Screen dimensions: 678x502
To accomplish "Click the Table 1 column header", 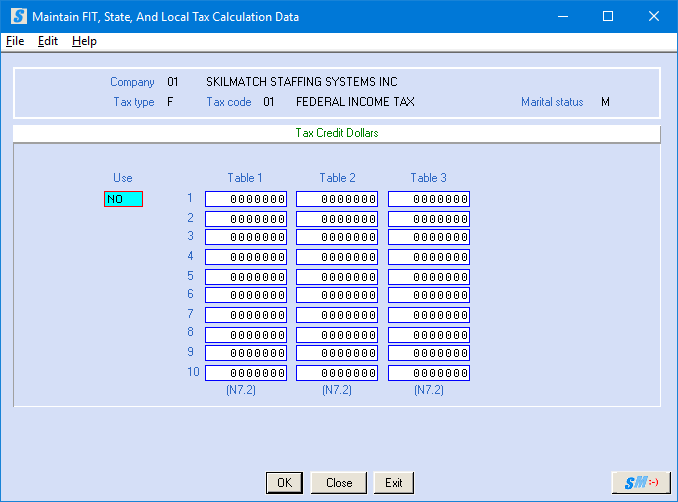I will pyautogui.click(x=245, y=178).
